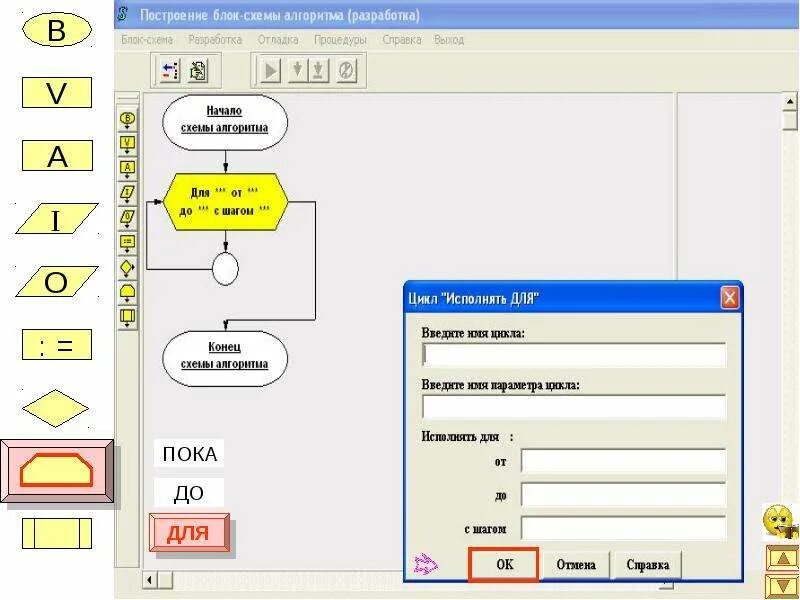800x600 pixels.
Task: Focus the loop name input field
Action: click(x=574, y=355)
